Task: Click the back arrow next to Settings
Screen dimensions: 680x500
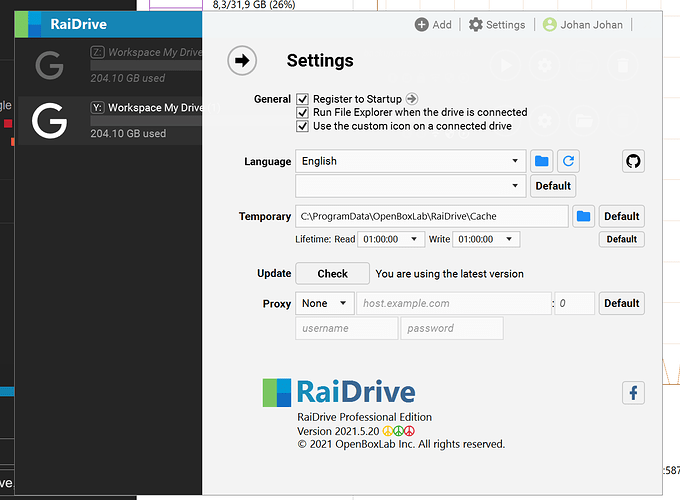Action: point(241,61)
